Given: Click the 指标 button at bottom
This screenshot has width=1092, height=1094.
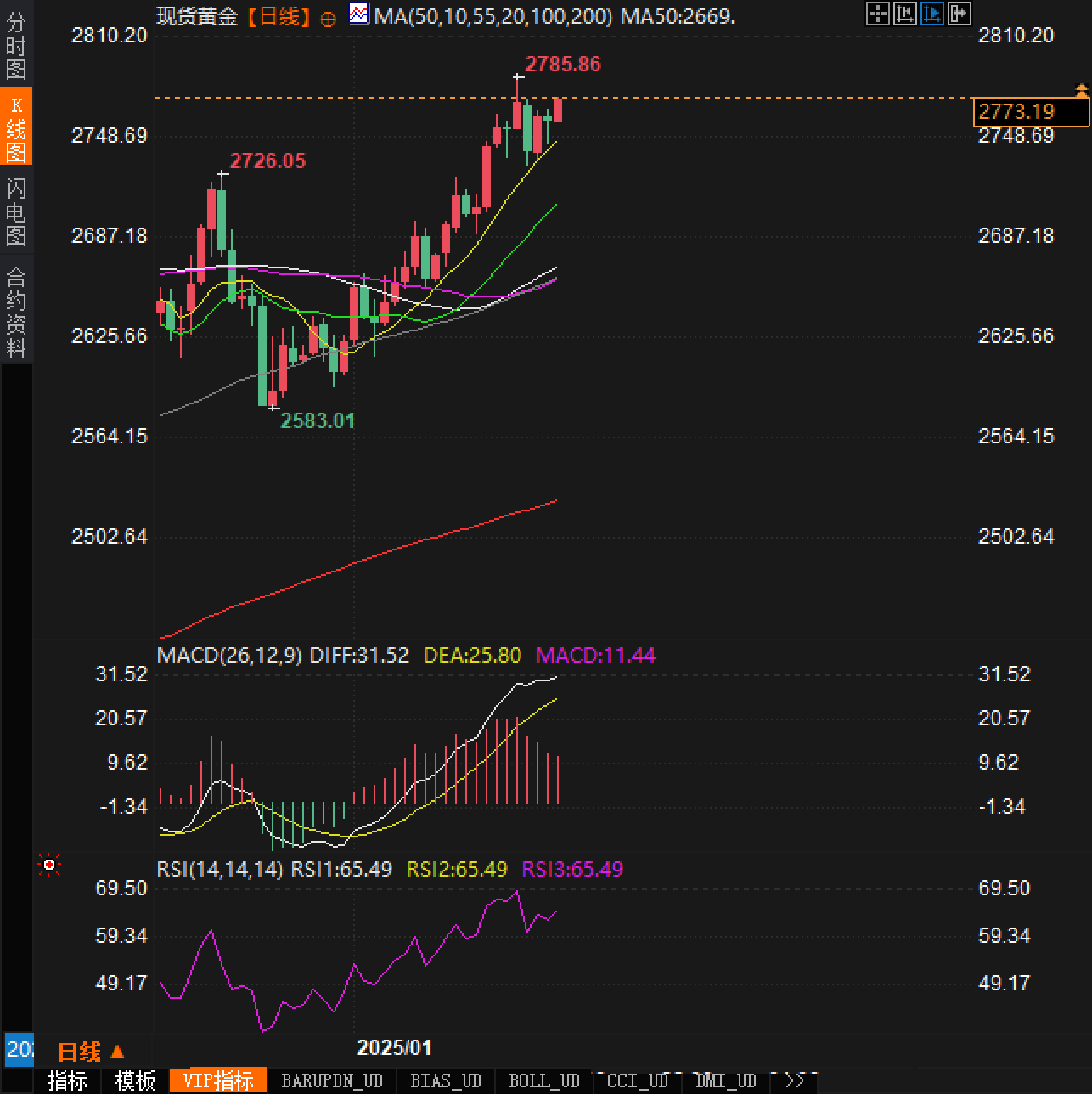Looking at the screenshot, I should click(67, 1080).
